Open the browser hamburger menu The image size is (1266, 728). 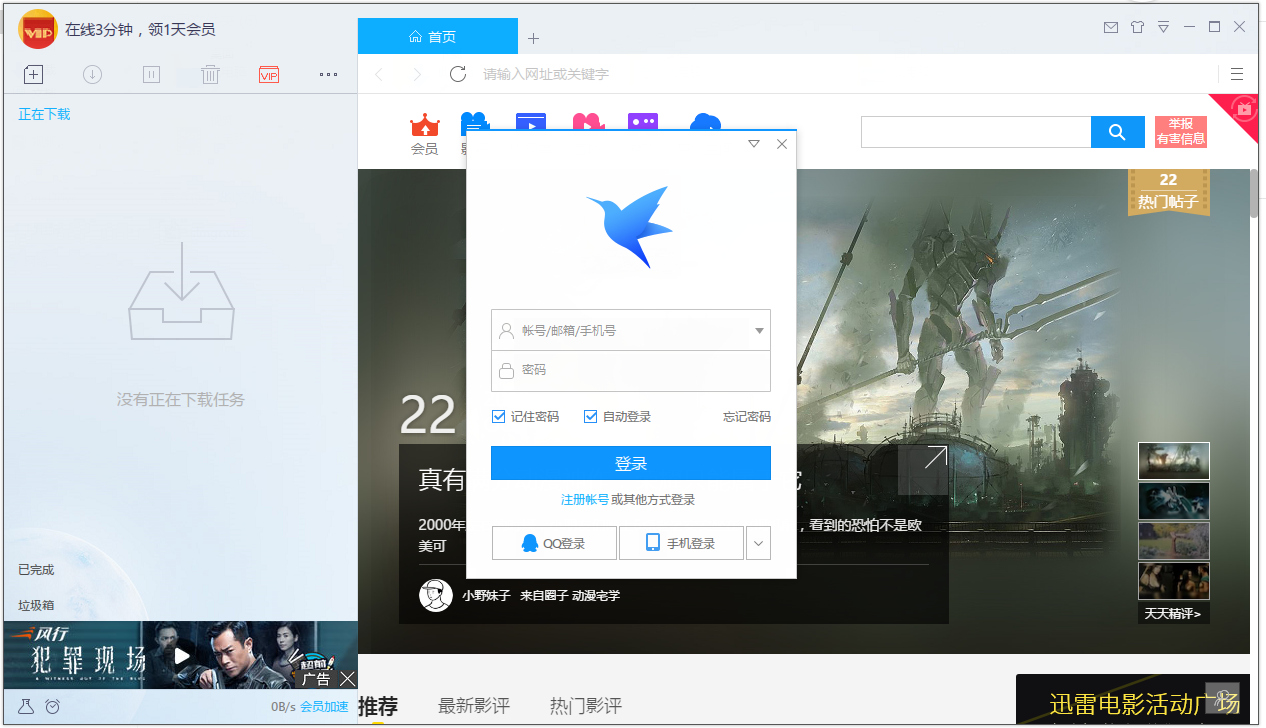tap(1237, 73)
